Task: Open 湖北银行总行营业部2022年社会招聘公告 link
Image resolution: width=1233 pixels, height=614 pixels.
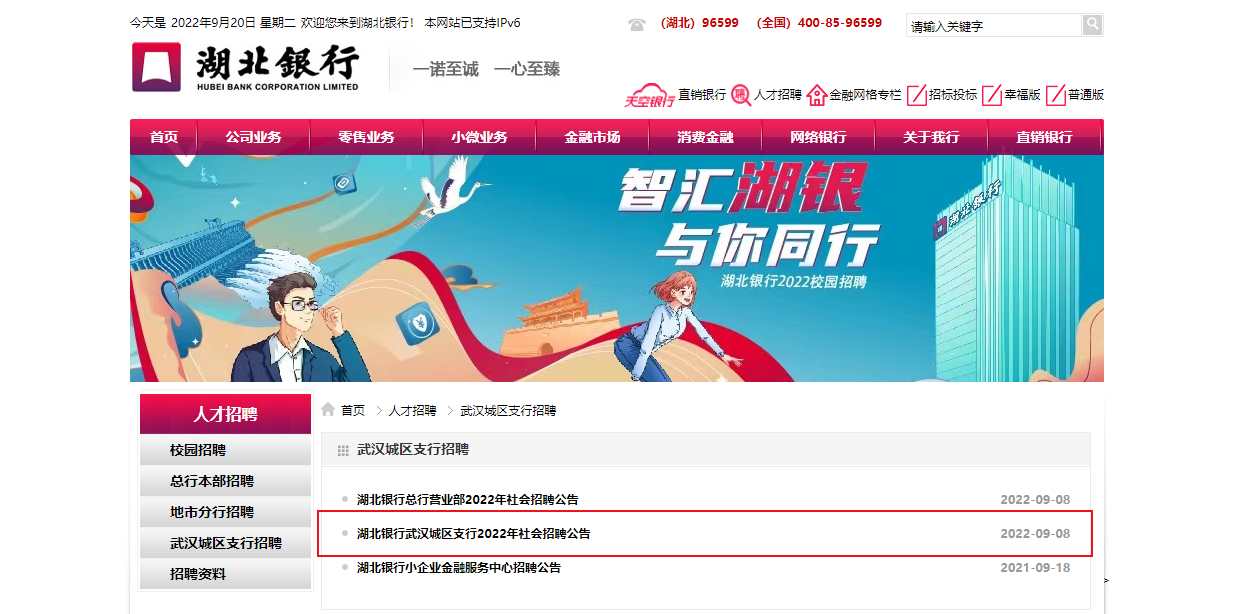Action: pos(468,500)
